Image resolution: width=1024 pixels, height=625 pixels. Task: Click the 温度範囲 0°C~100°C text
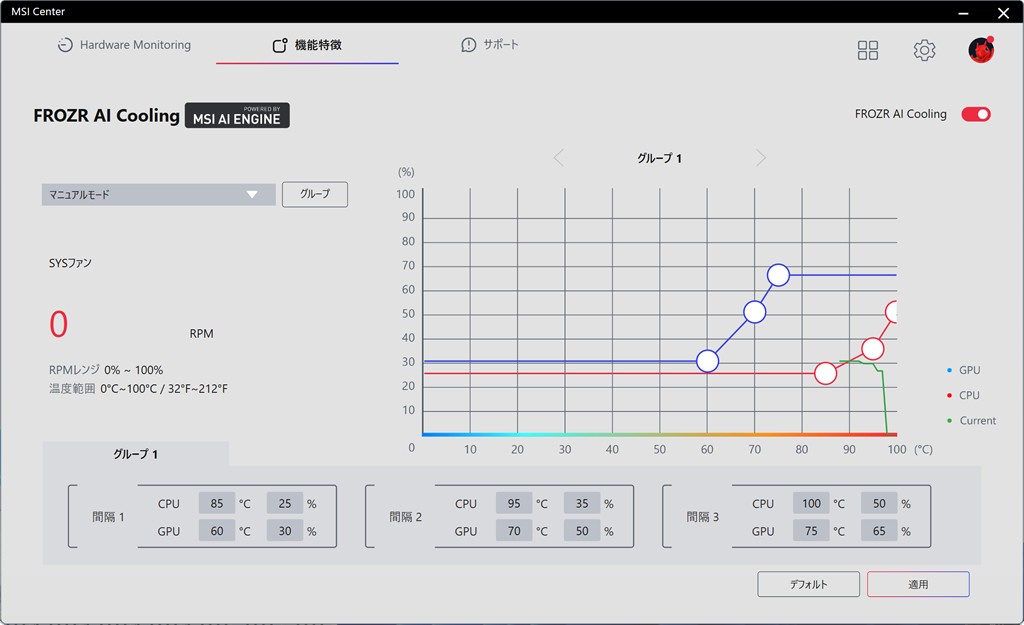click(138, 389)
